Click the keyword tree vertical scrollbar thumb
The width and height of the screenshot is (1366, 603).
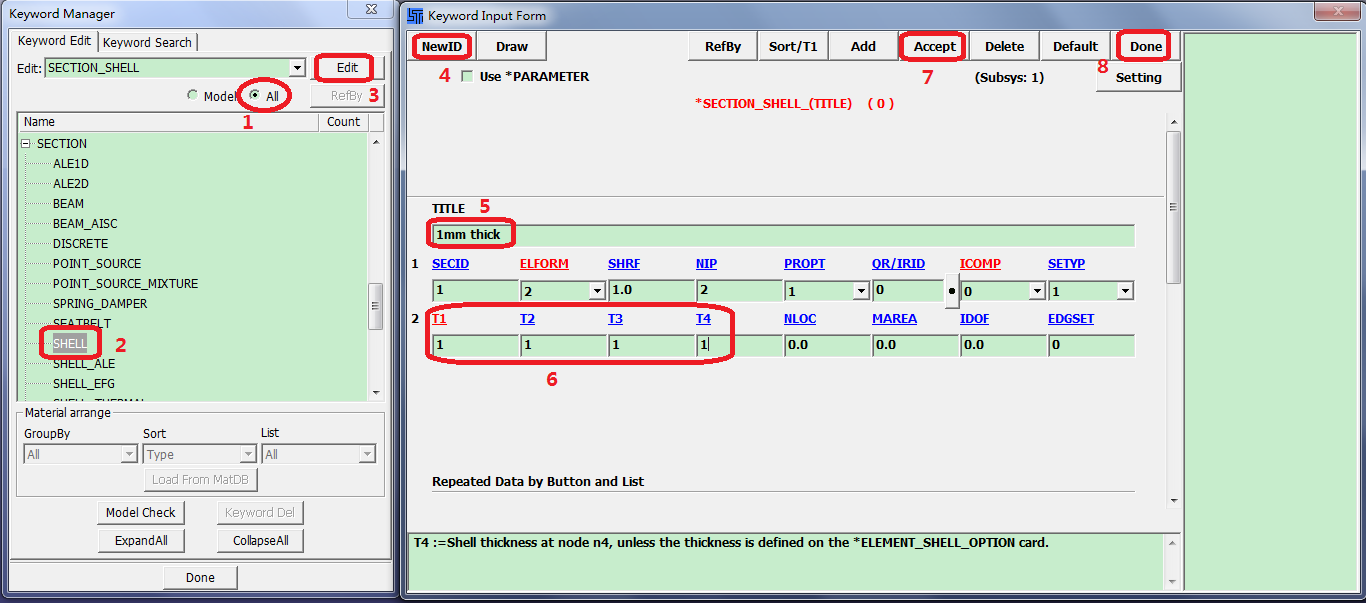click(x=376, y=306)
